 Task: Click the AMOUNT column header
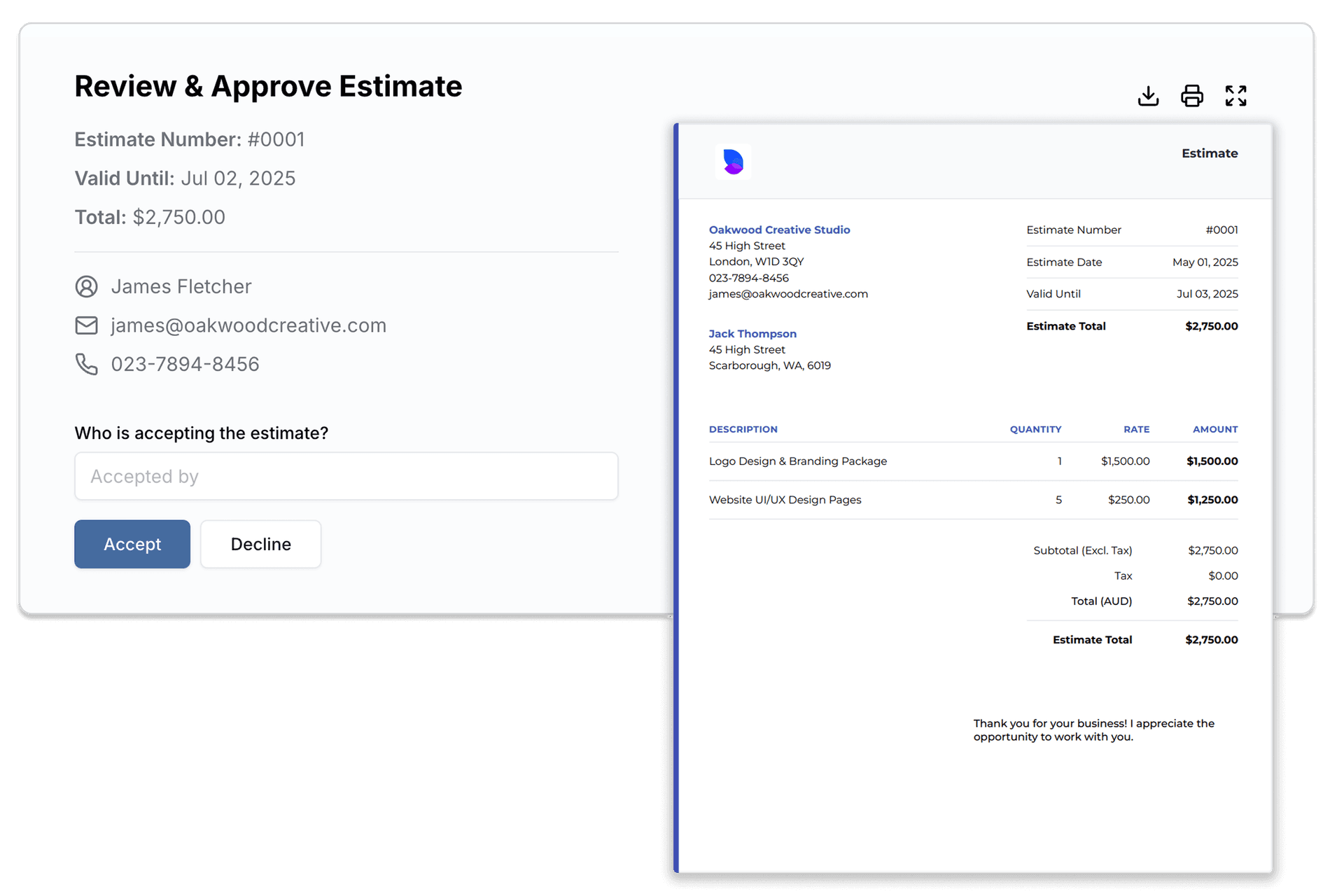[x=1215, y=429]
